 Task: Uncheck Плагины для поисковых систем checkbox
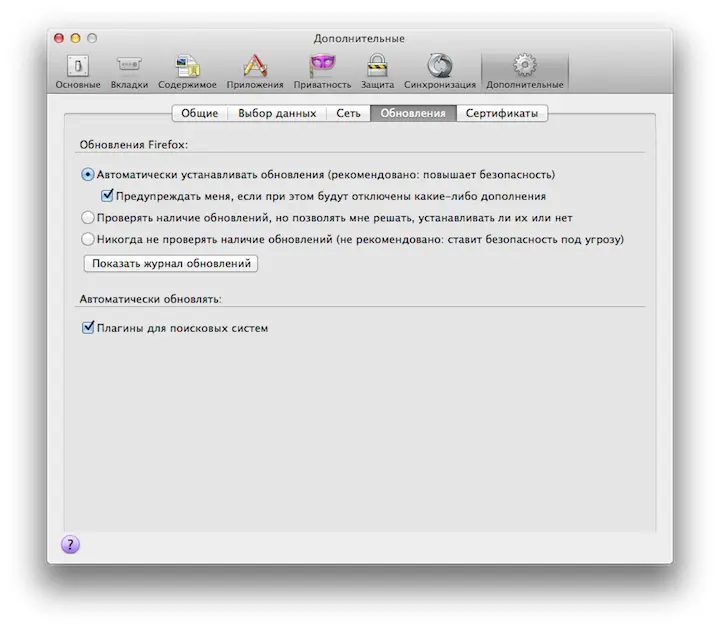88,327
